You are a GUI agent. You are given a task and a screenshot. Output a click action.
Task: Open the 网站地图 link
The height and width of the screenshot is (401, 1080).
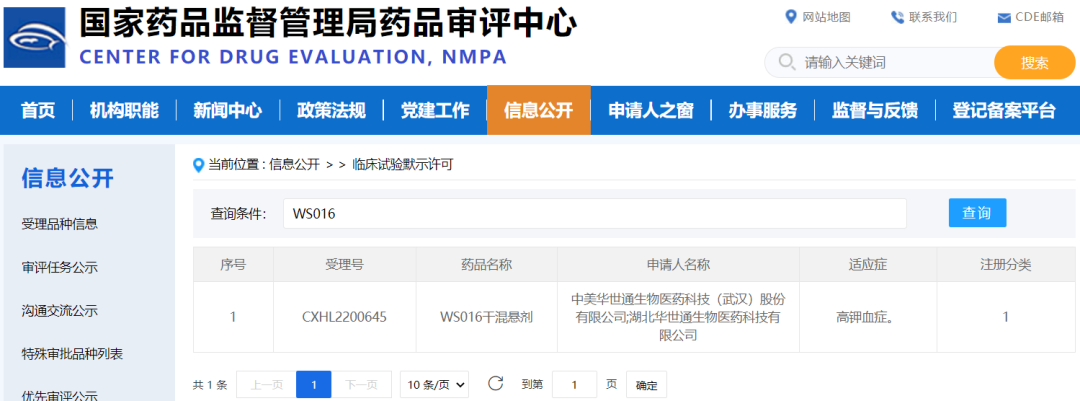click(827, 17)
